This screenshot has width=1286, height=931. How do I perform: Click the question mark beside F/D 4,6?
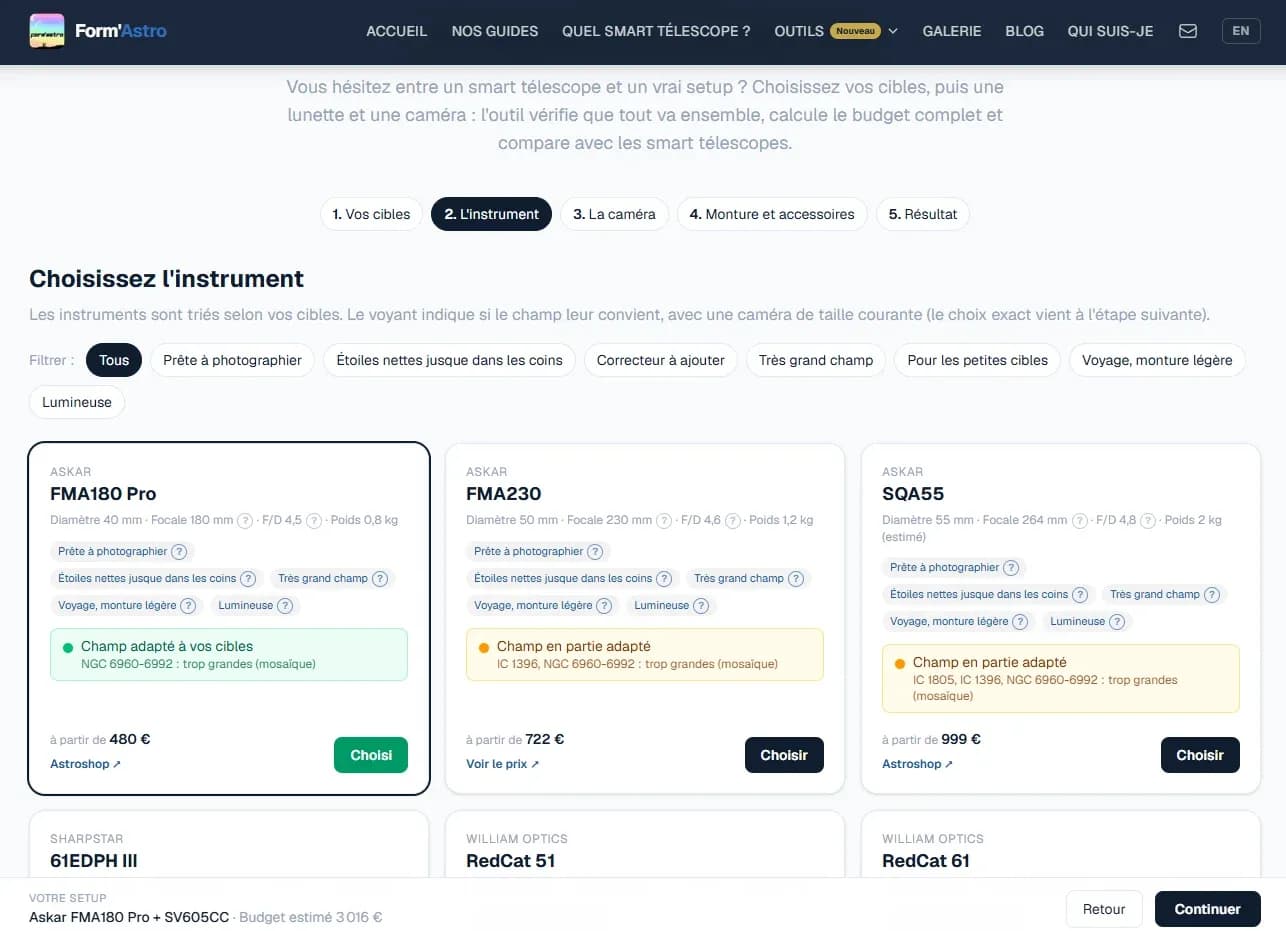[x=732, y=520]
